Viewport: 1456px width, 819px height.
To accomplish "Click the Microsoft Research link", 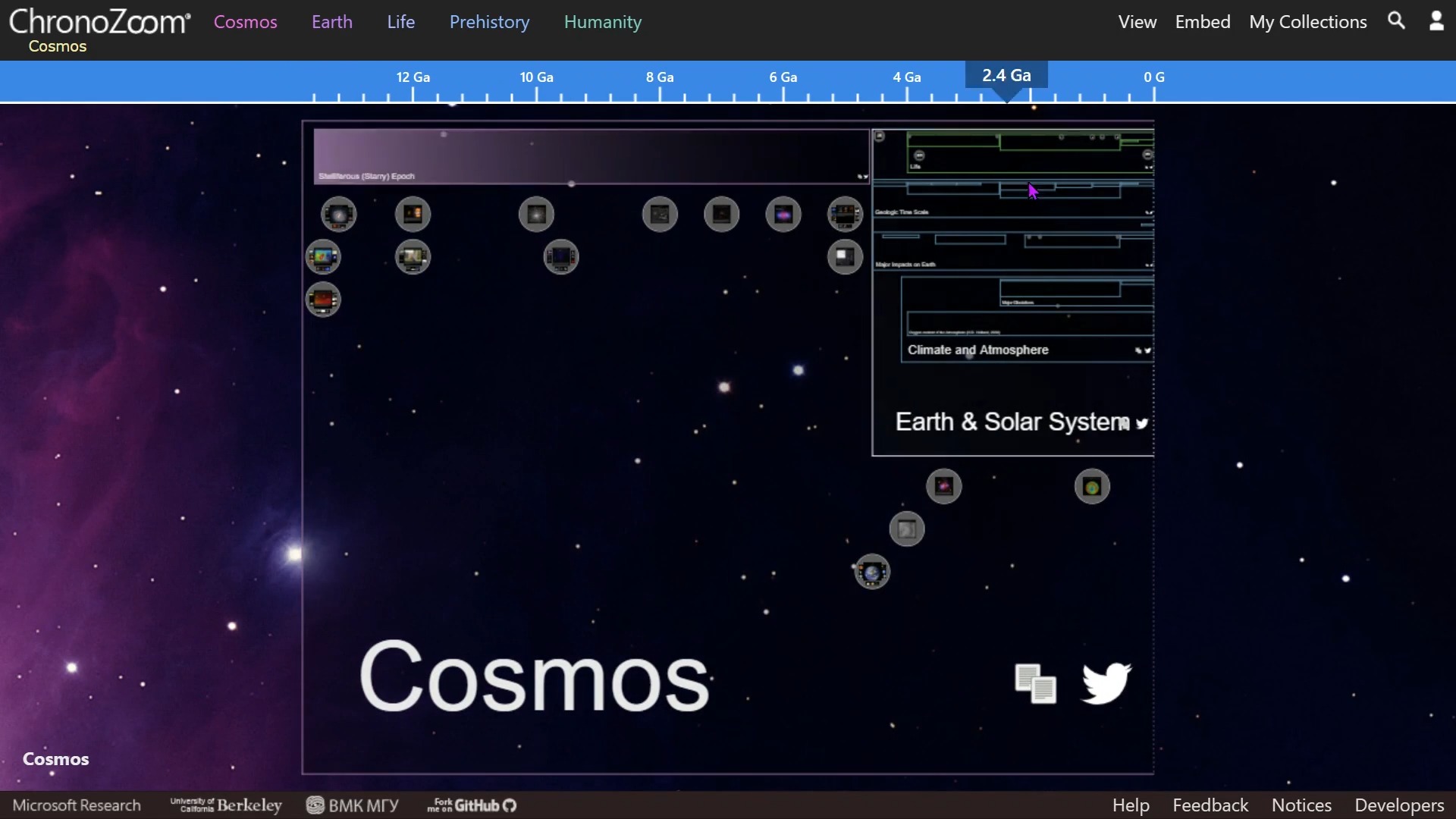I will click(77, 805).
